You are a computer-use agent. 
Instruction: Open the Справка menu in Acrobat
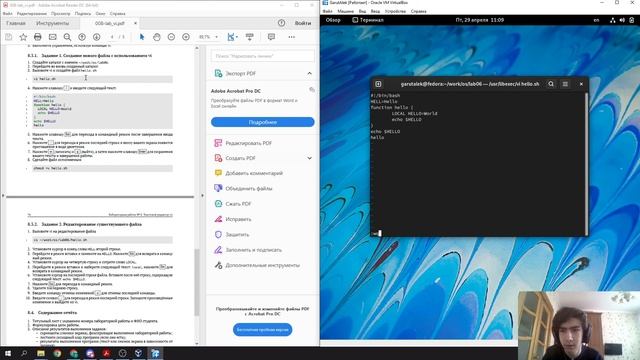click(x=118, y=13)
